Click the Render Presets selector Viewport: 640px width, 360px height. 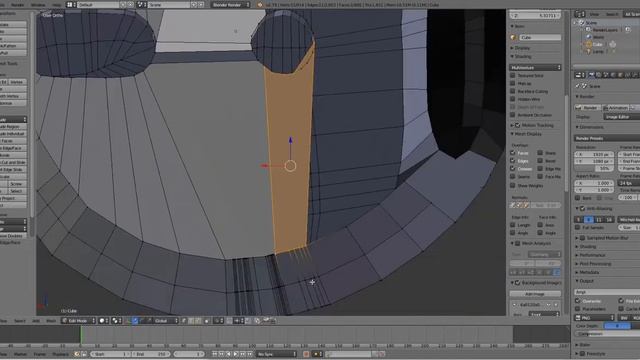coord(607,138)
